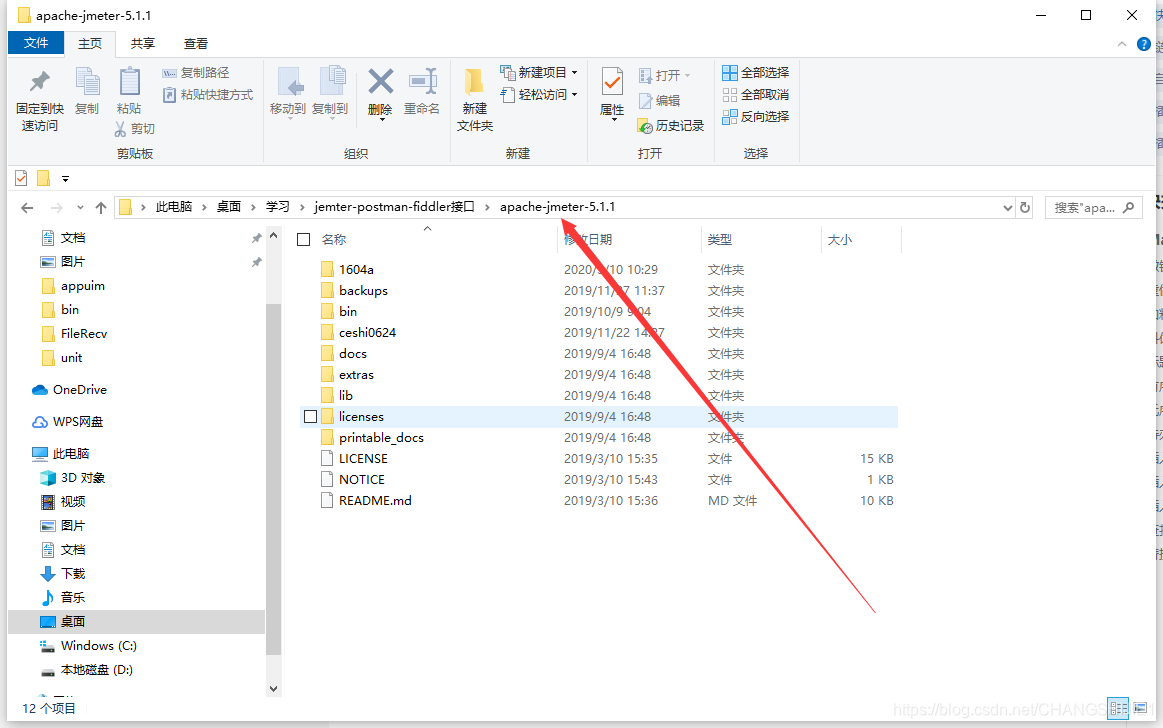The image size is (1163, 728).
Task: Click 桌面 in the breadcrumb path
Action: point(228,207)
